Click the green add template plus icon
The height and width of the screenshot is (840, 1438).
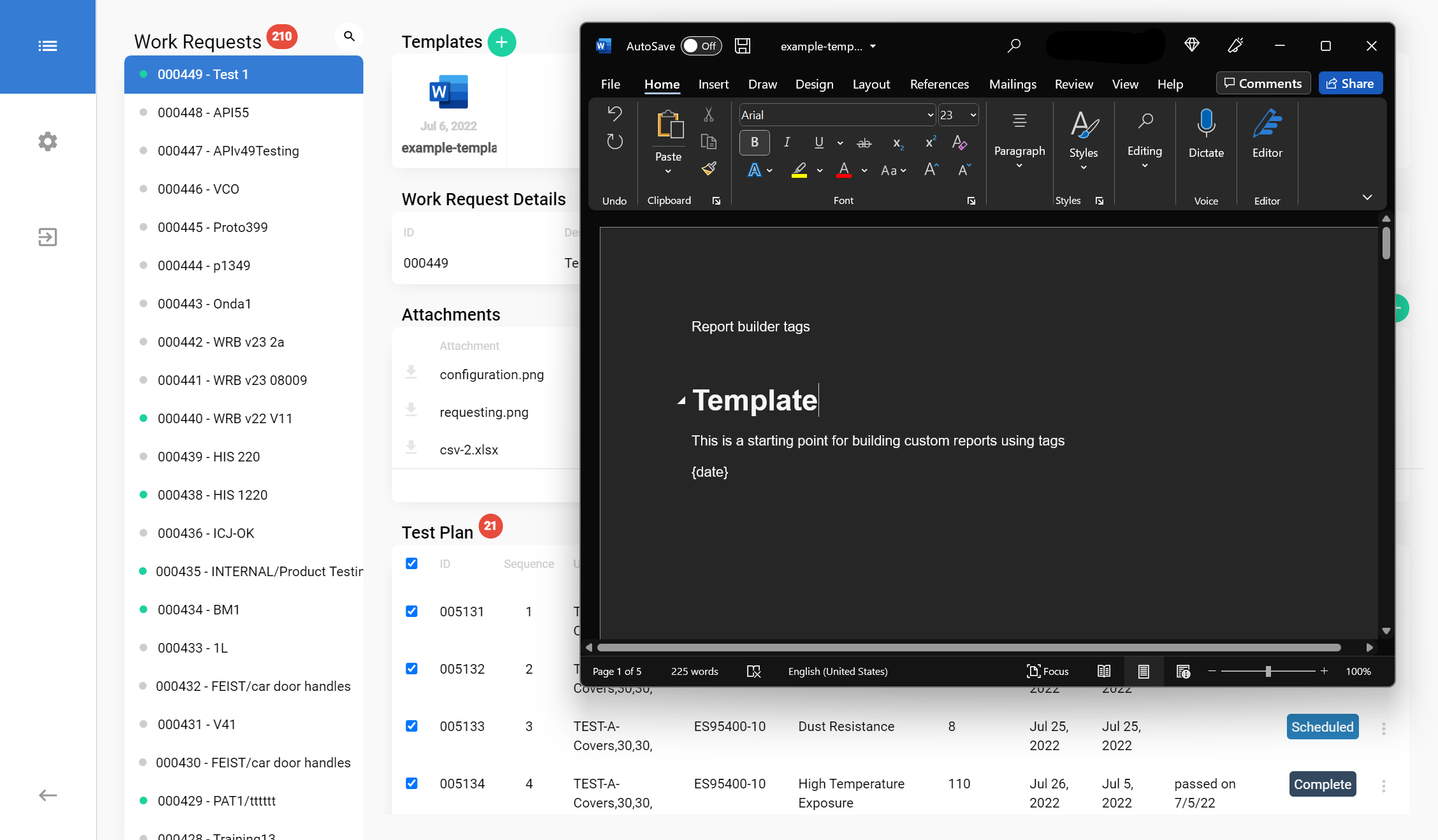502,43
